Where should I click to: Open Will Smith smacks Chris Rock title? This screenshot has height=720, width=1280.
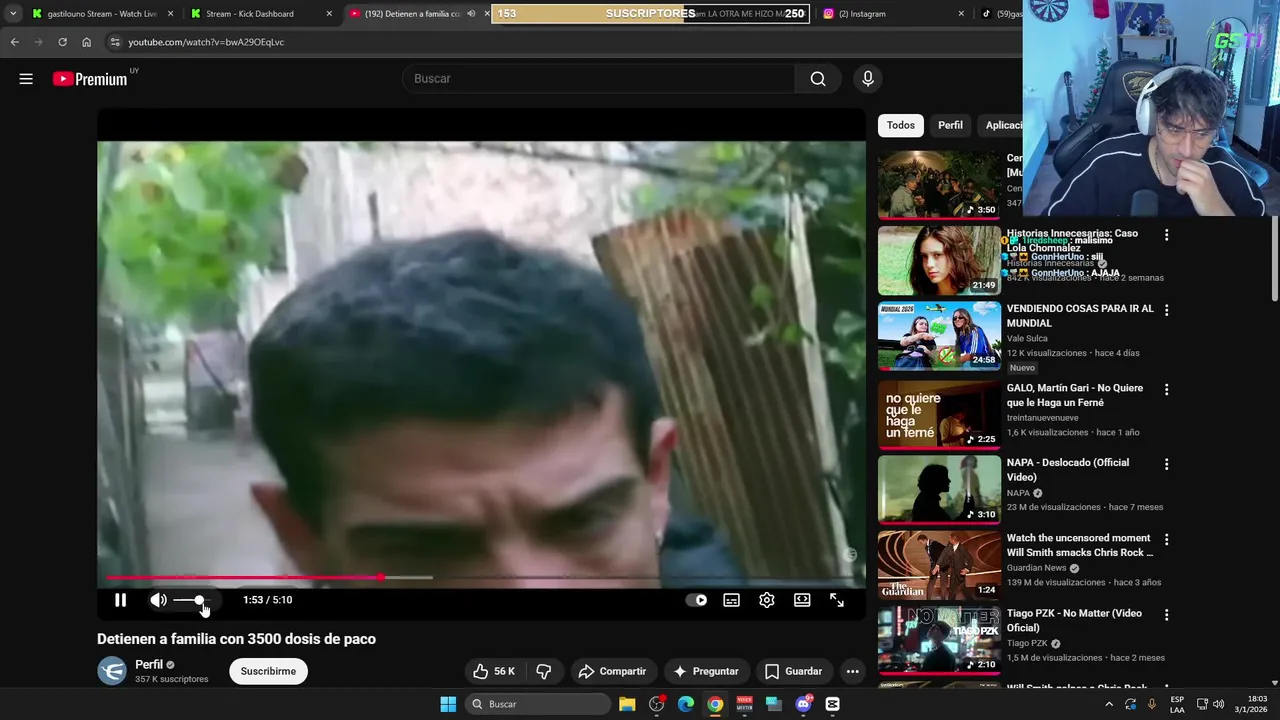pos(1080,545)
